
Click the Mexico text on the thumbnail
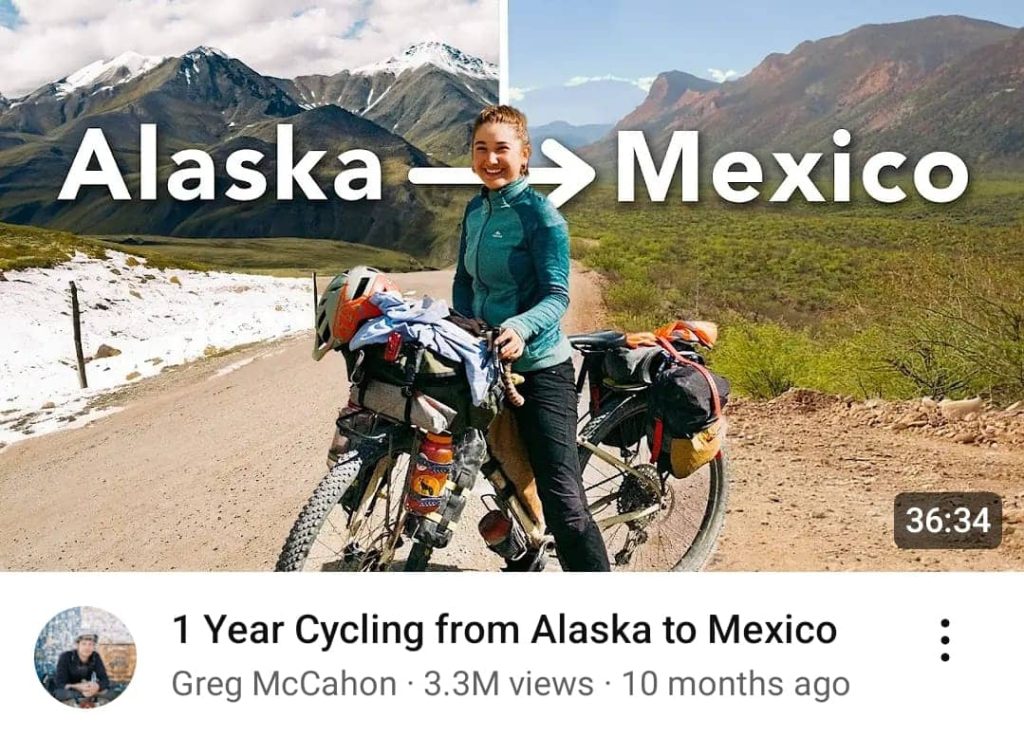pos(792,168)
